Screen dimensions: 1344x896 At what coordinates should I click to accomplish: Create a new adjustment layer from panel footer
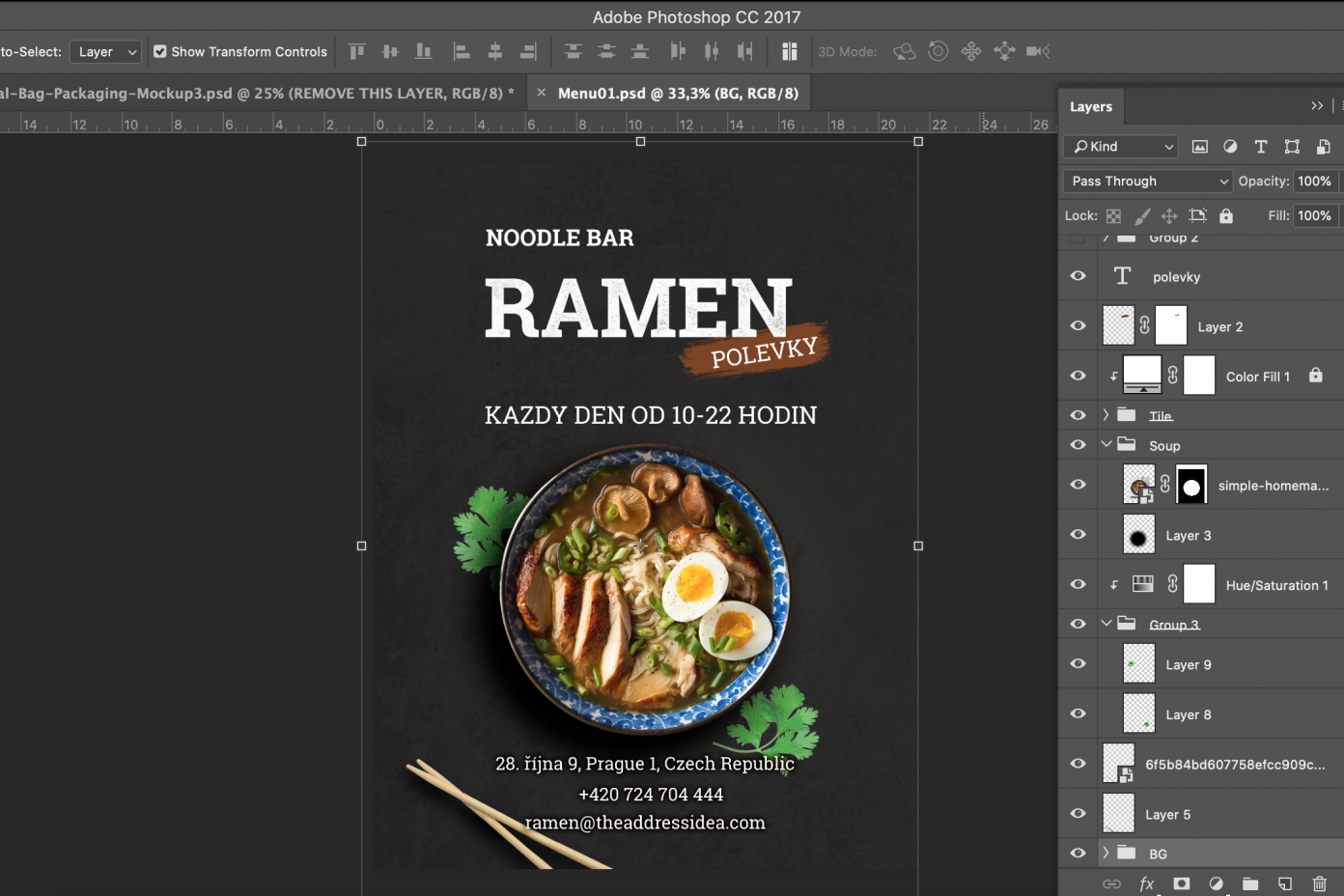coord(1216,883)
